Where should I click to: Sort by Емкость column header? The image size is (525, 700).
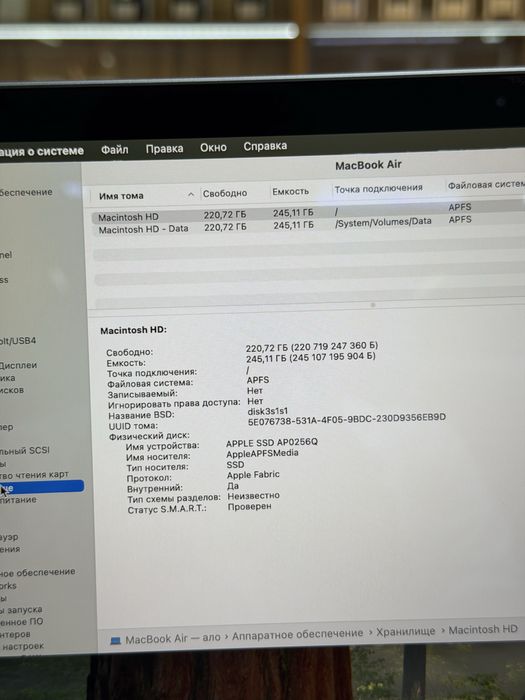291,192
